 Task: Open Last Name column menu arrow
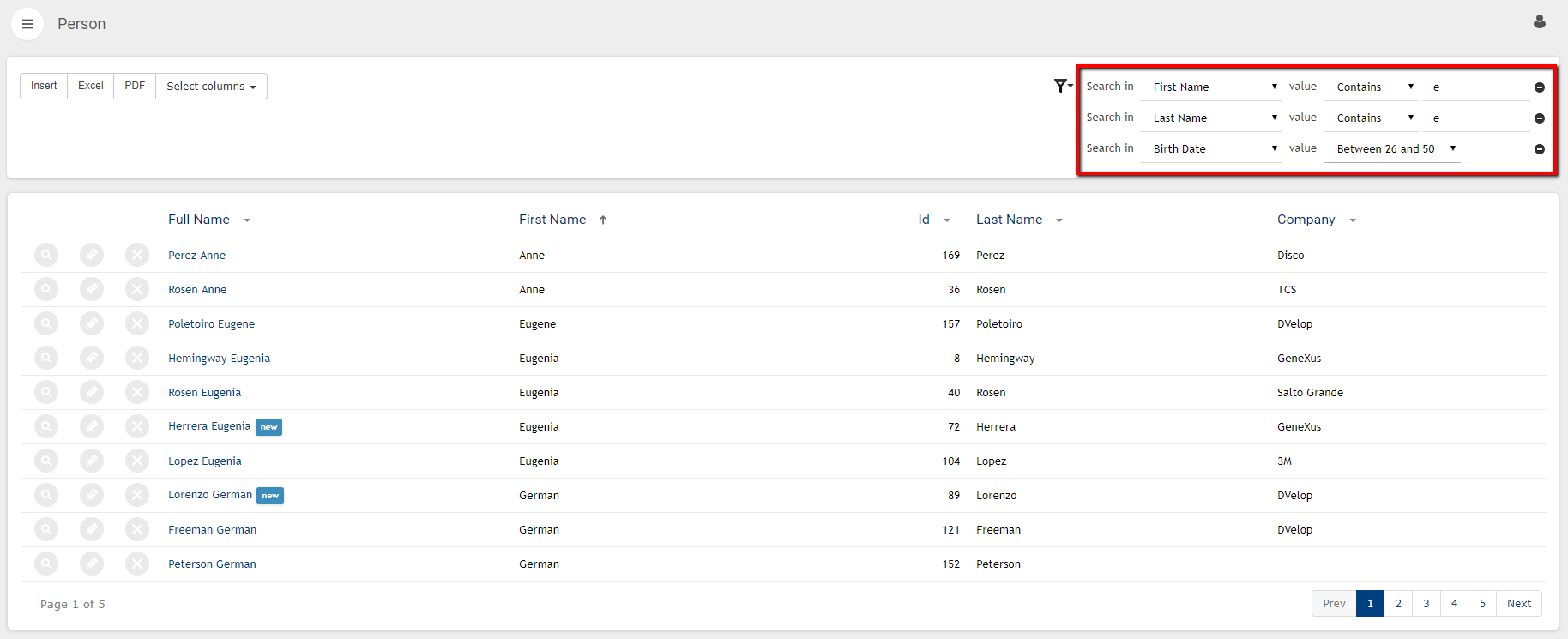[x=1059, y=220]
